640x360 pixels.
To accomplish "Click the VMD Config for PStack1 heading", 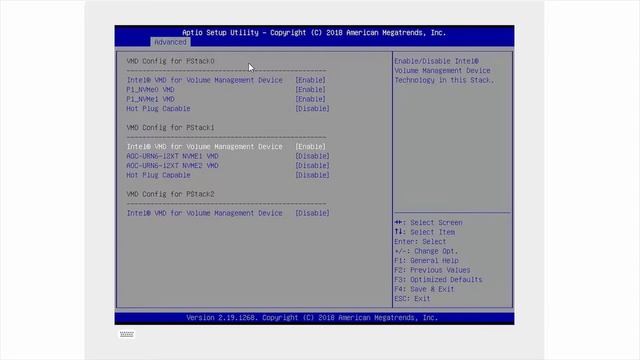I will tap(170, 128).
